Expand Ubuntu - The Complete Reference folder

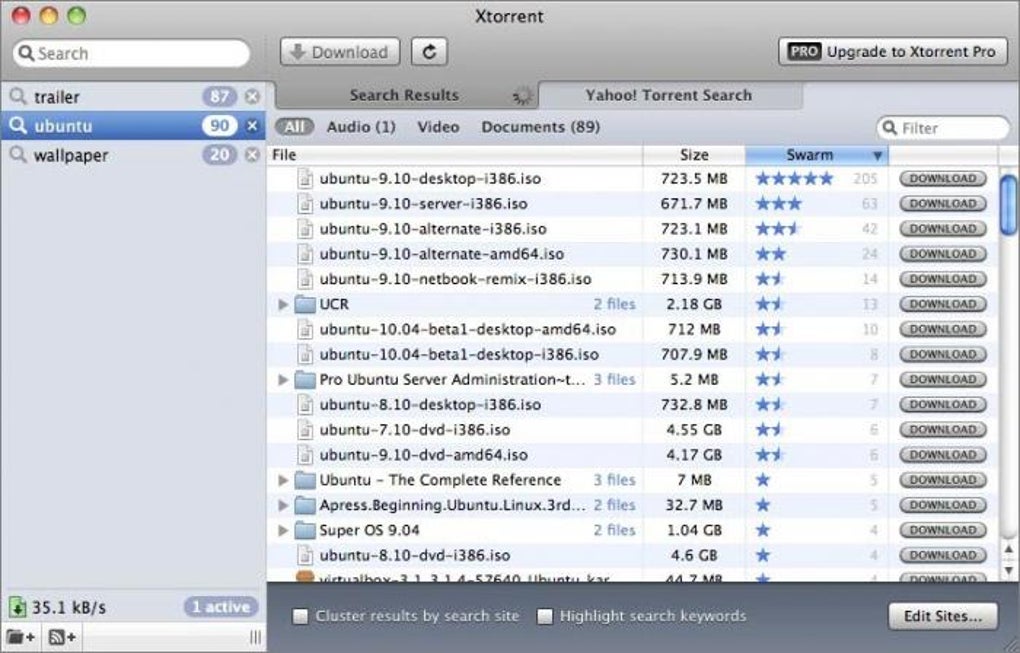tap(283, 480)
